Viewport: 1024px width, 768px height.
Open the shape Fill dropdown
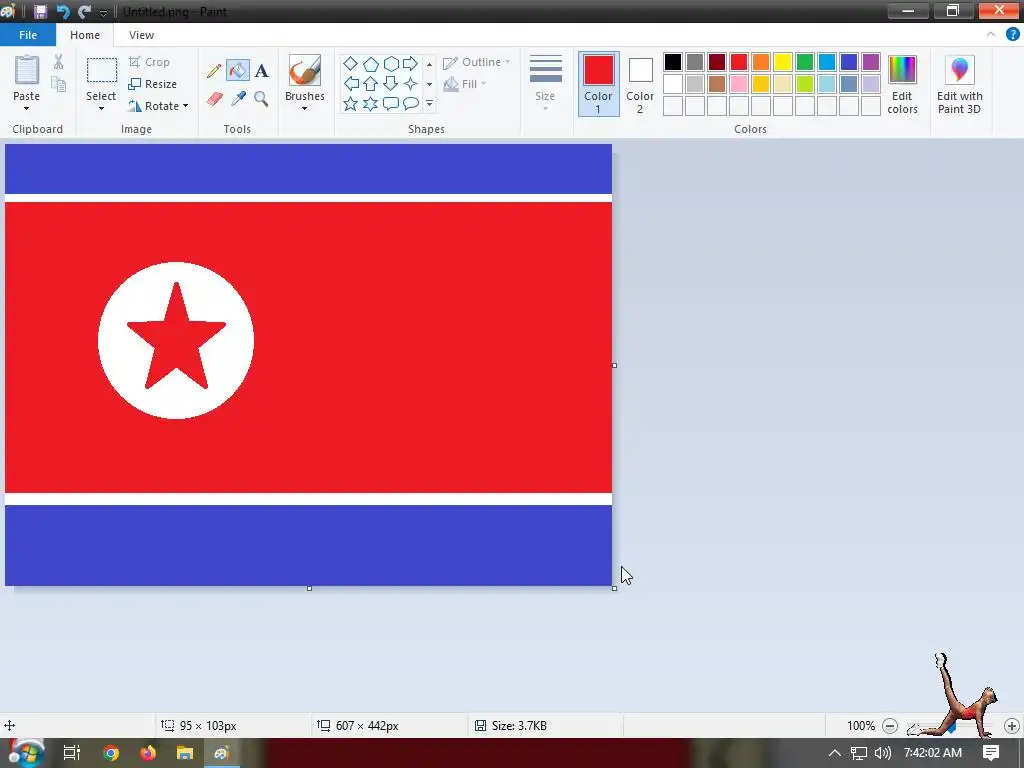coord(465,84)
